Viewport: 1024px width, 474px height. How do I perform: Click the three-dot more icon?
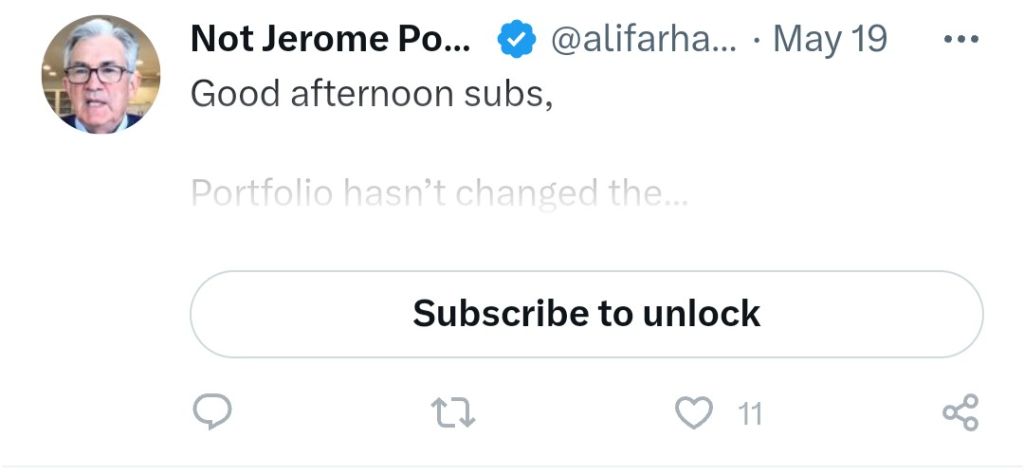(961, 39)
